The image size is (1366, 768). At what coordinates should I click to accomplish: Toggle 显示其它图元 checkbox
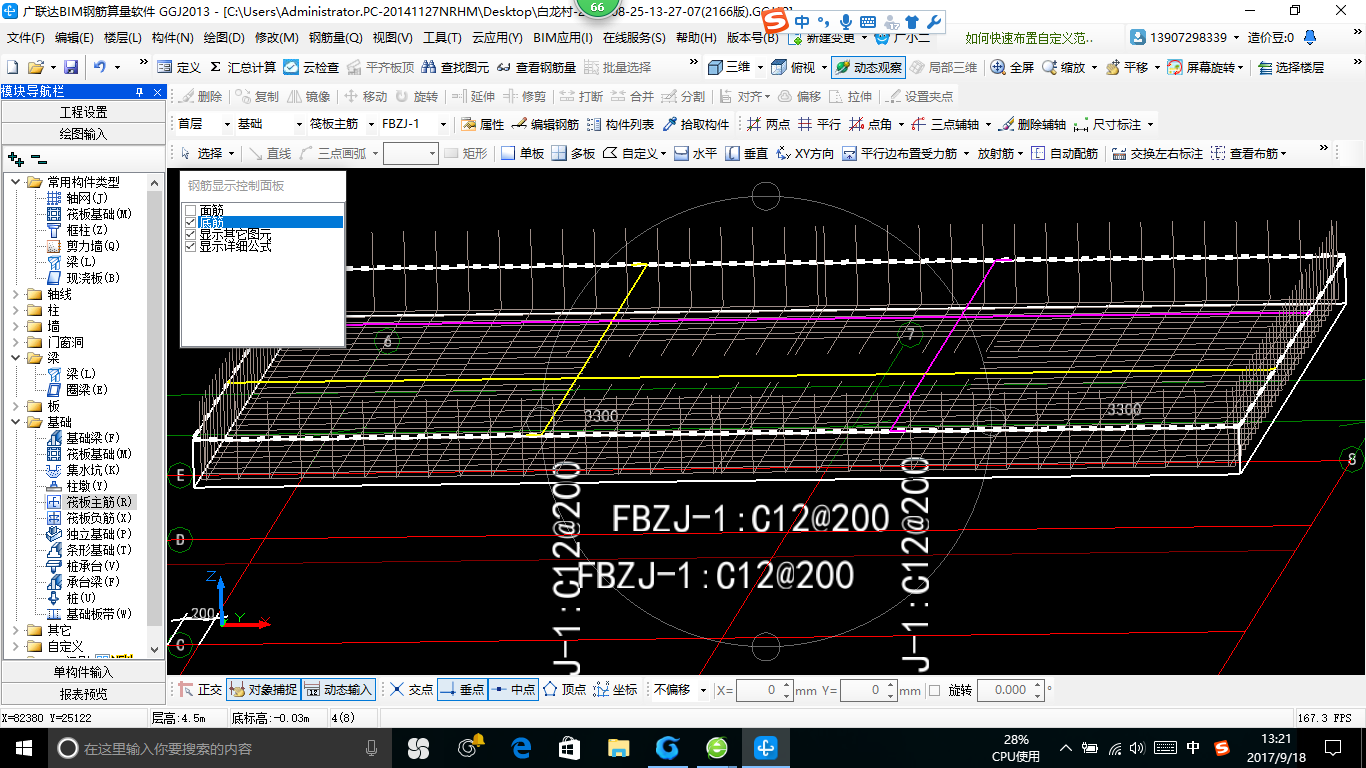(x=191, y=234)
